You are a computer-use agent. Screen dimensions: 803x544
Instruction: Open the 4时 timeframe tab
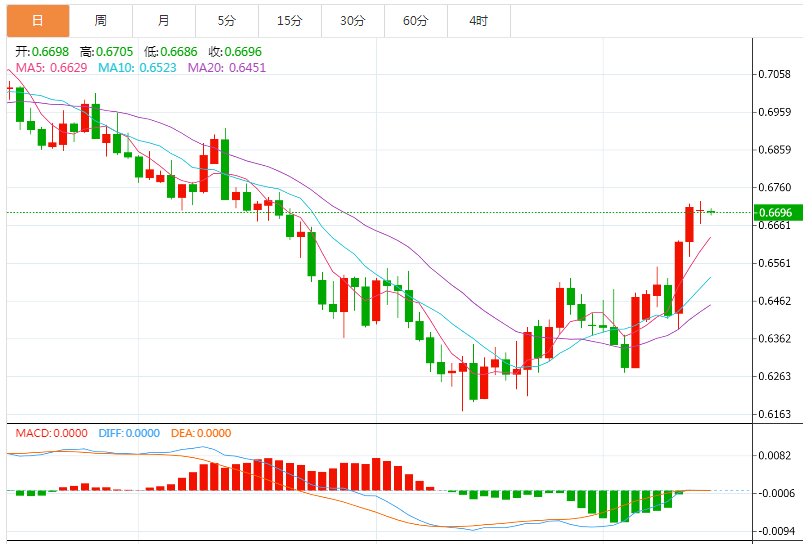[x=479, y=21]
